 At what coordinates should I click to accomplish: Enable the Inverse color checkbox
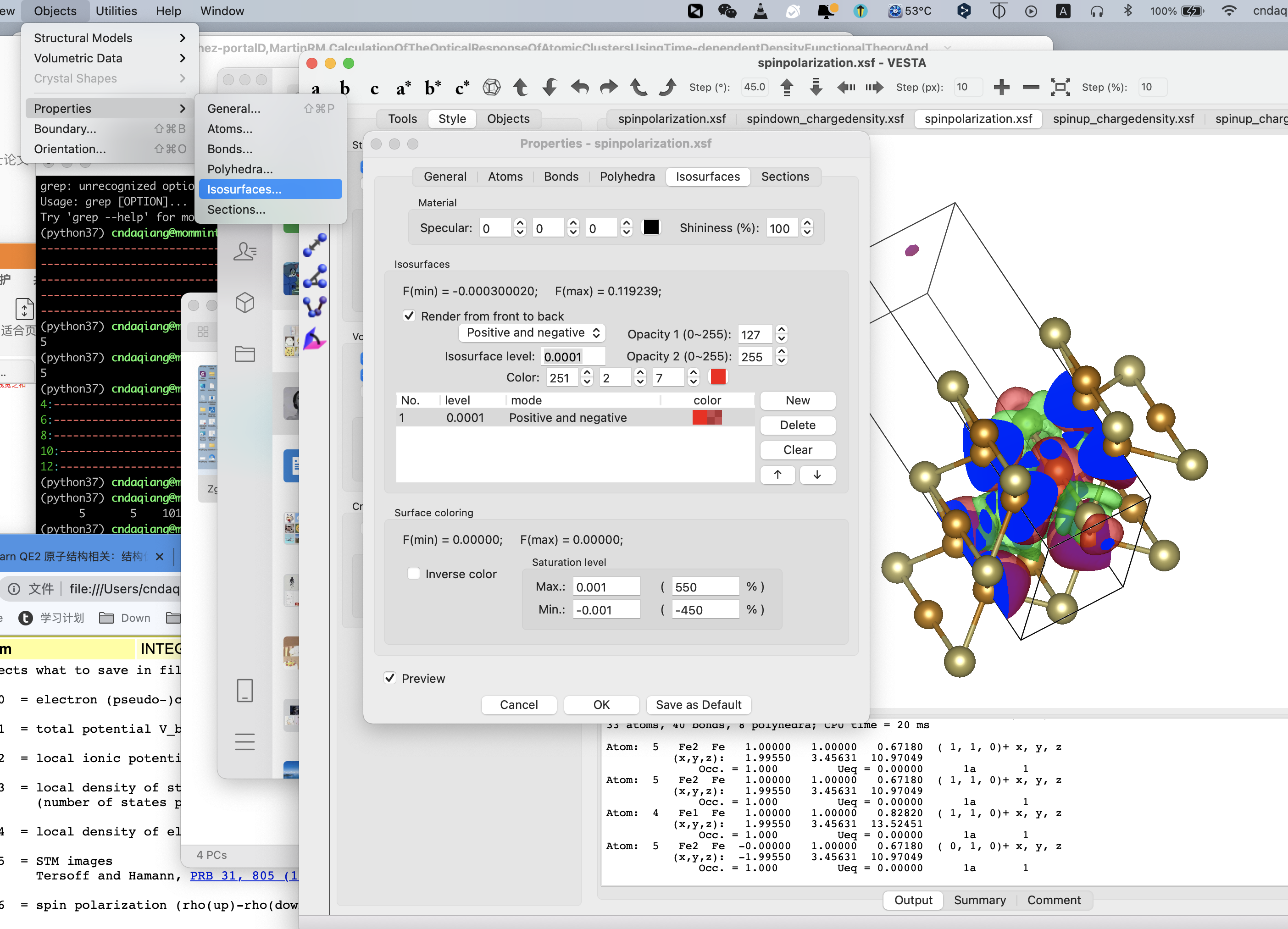pyautogui.click(x=414, y=574)
